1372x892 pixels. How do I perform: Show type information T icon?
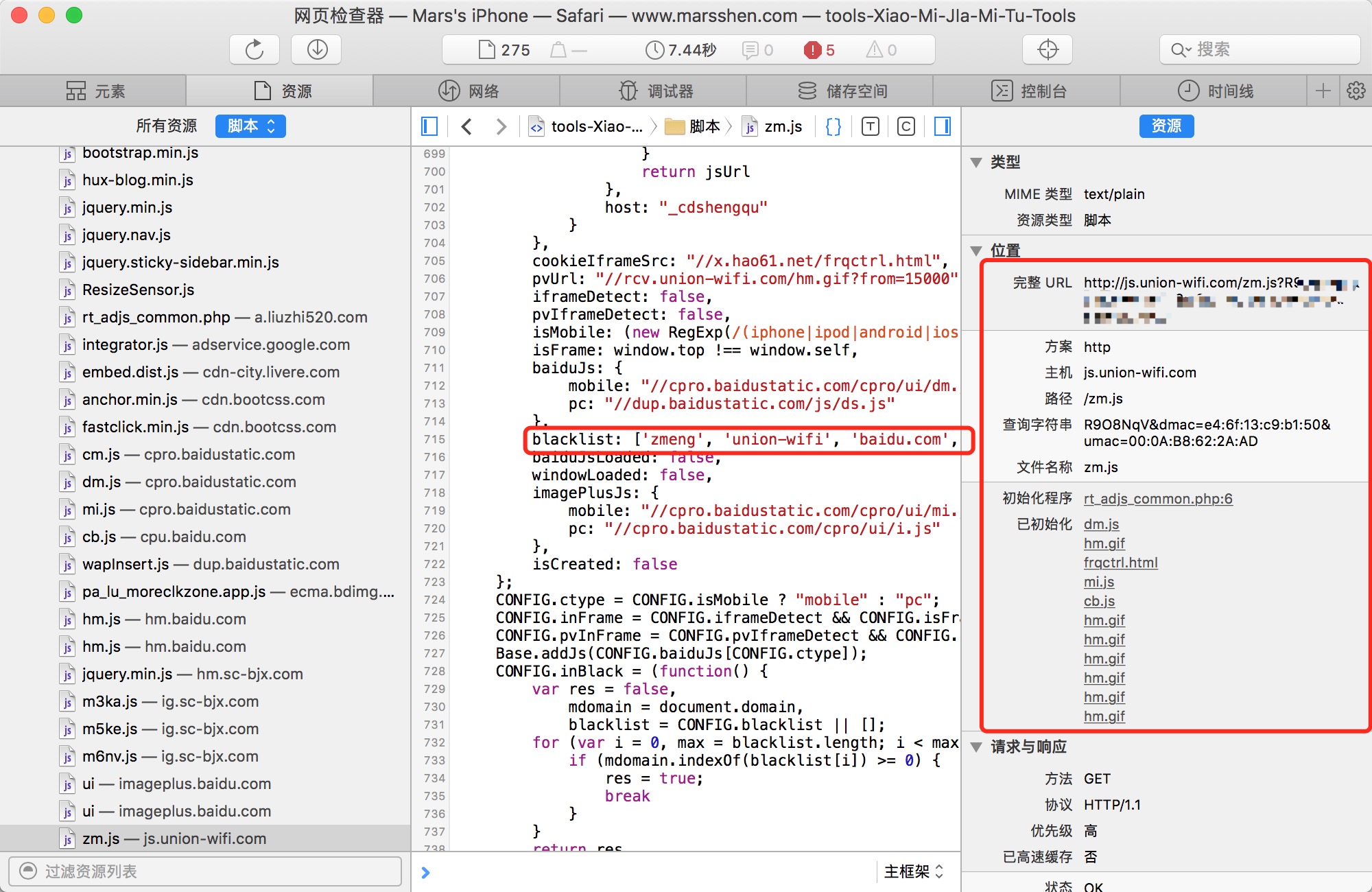(x=870, y=126)
